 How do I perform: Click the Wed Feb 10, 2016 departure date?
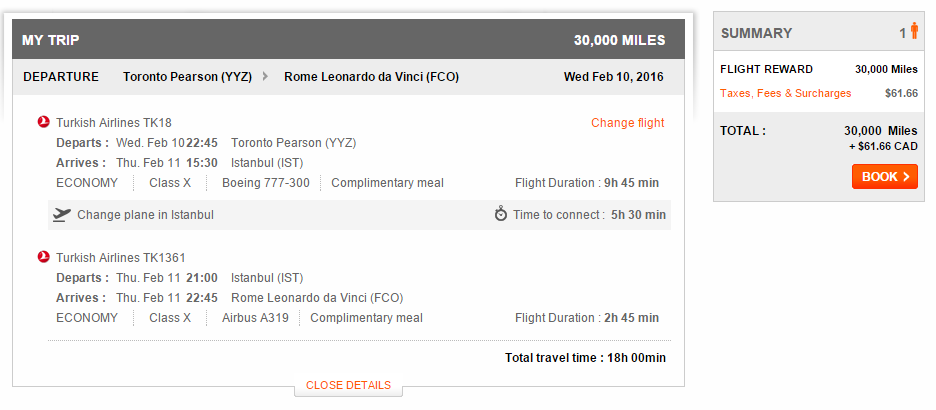tap(613, 77)
